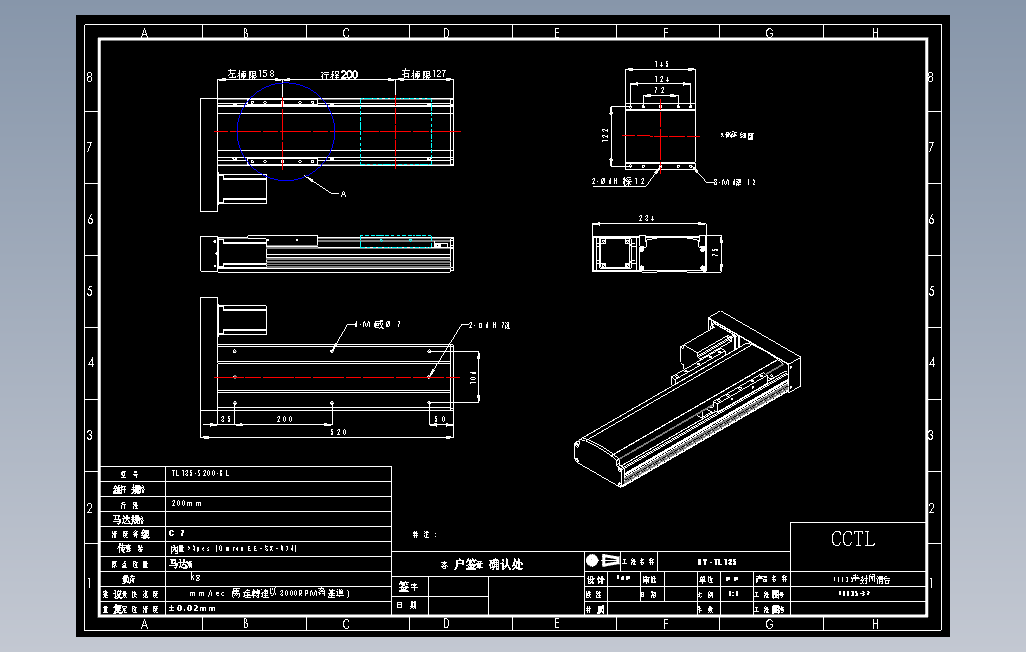The height and width of the screenshot is (652, 1026).
Task: Select the detail callout letter A
Action: (344, 194)
